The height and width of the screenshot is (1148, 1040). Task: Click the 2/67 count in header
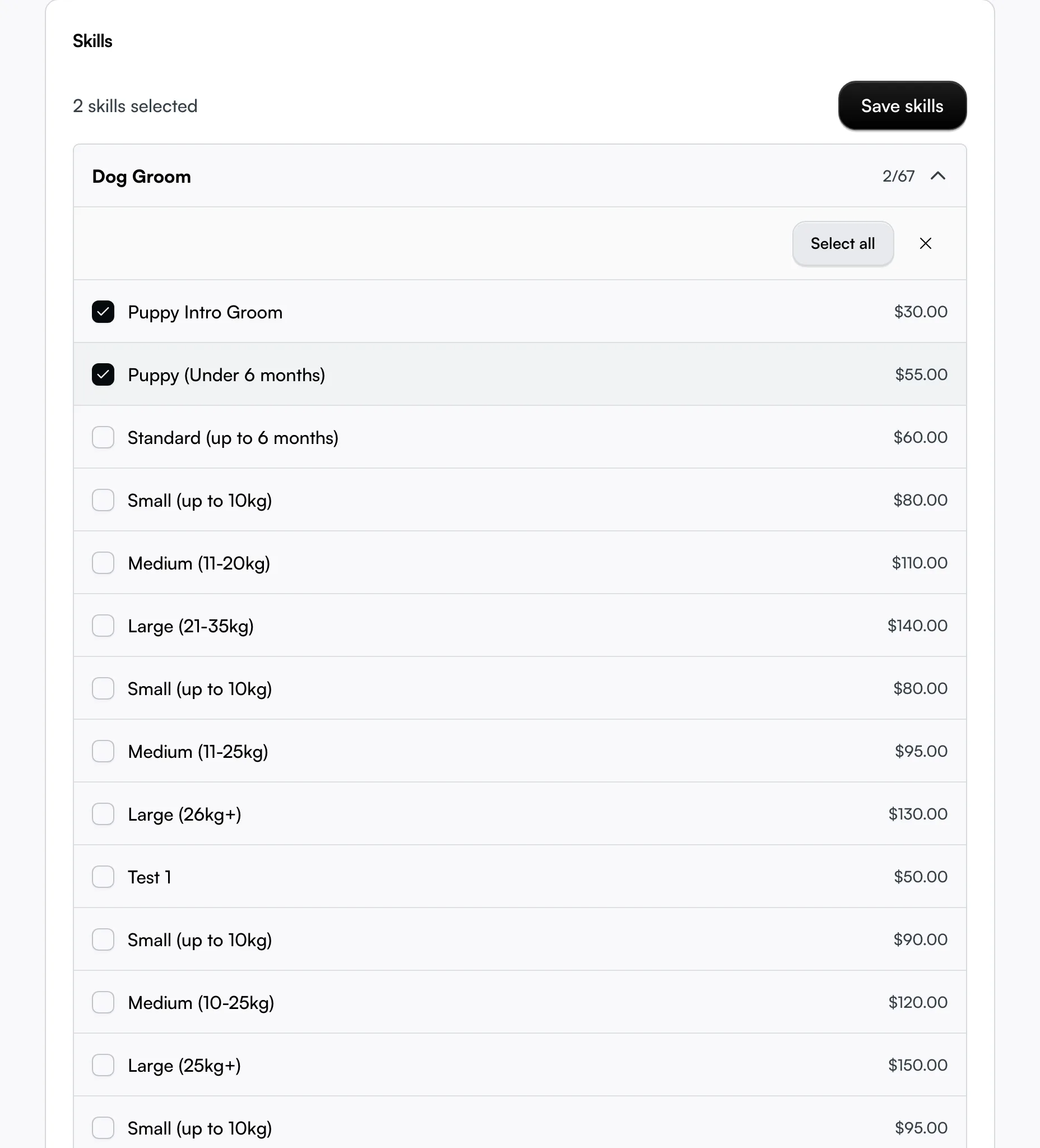(898, 176)
